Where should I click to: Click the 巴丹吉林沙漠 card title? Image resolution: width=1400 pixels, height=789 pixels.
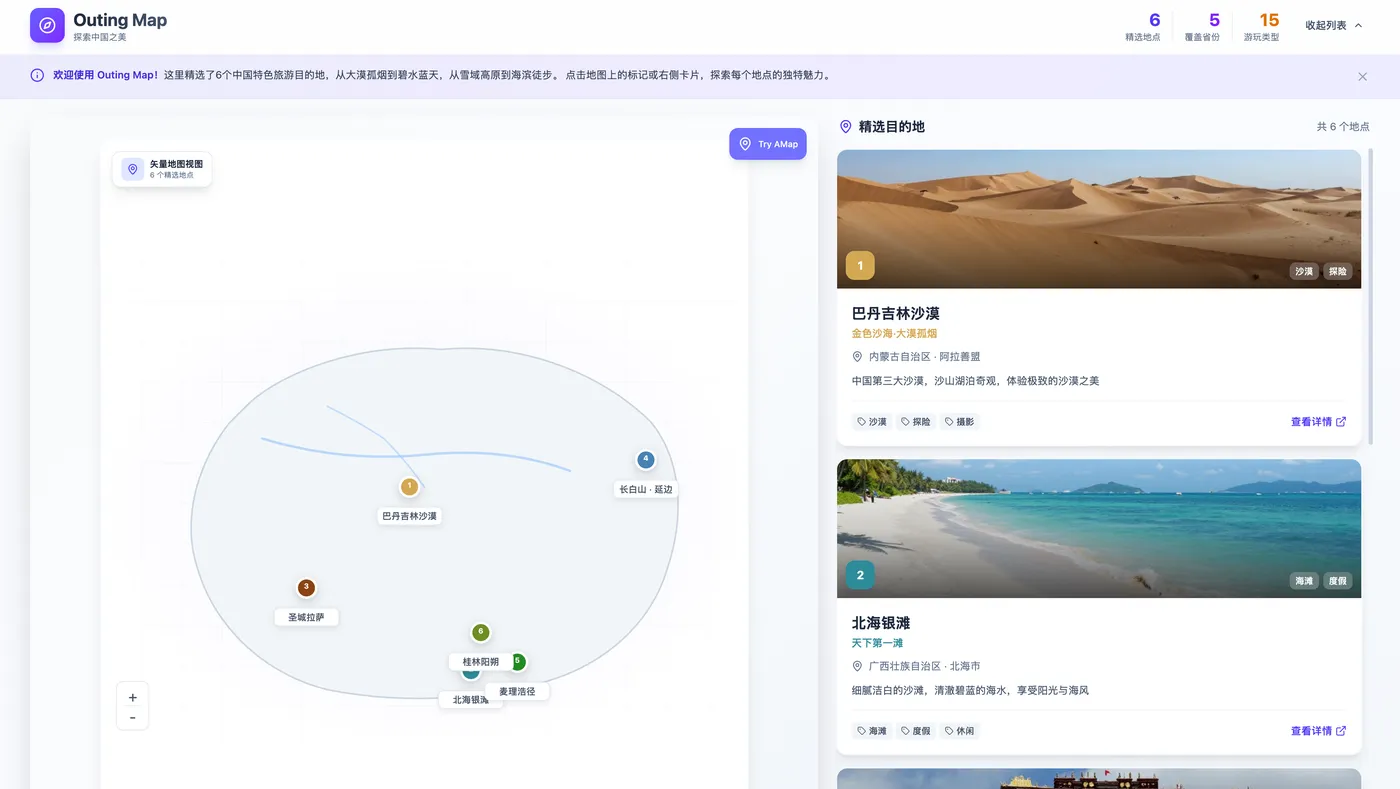click(x=896, y=313)
